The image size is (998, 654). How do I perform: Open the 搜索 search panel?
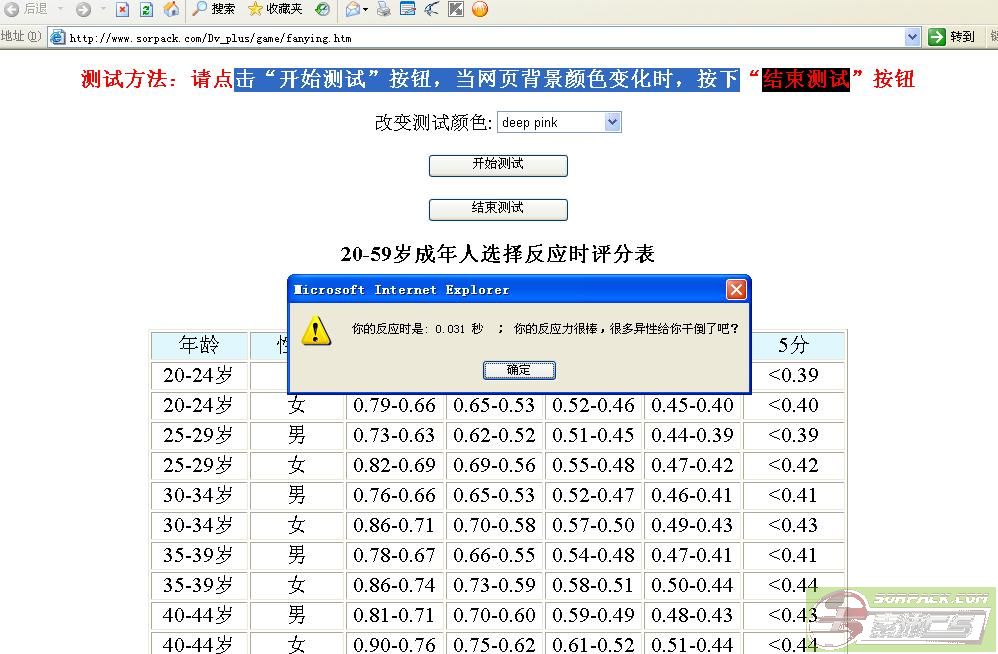click(x=213, y=9)
